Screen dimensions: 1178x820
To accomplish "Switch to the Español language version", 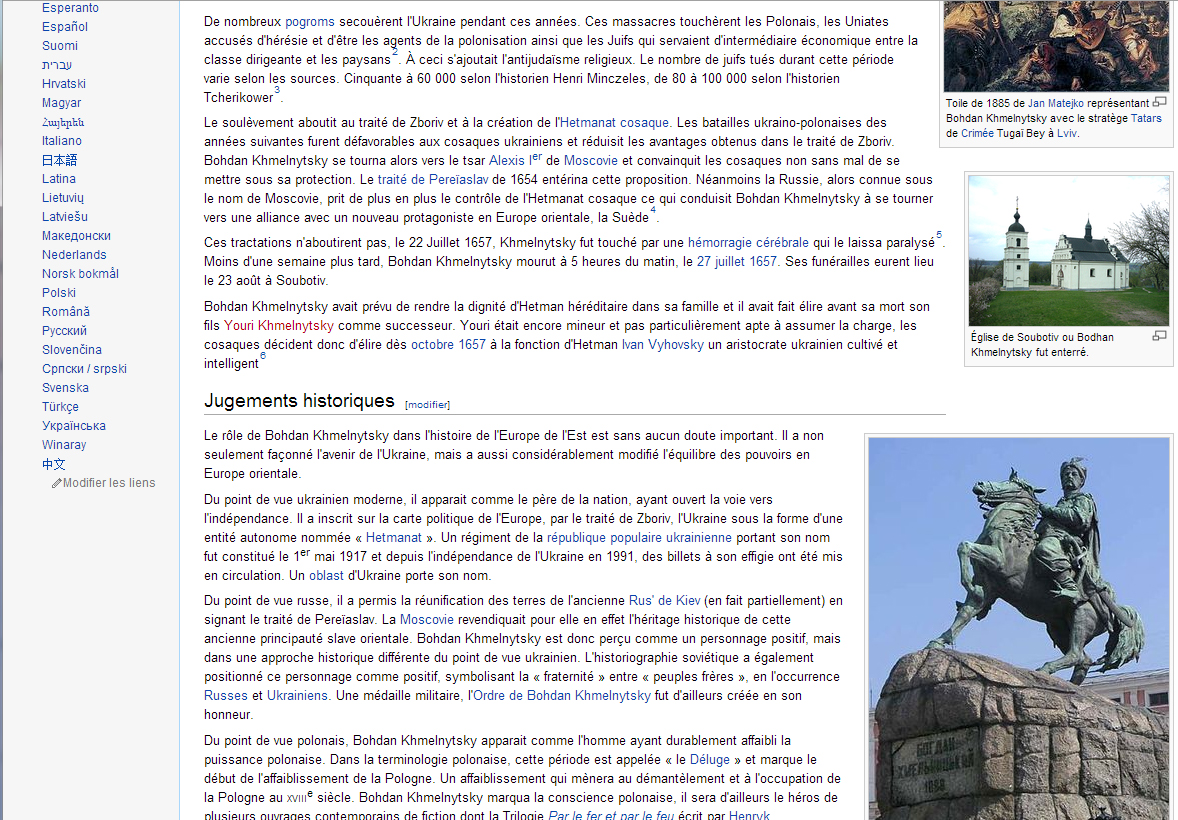I will (65, 26).
